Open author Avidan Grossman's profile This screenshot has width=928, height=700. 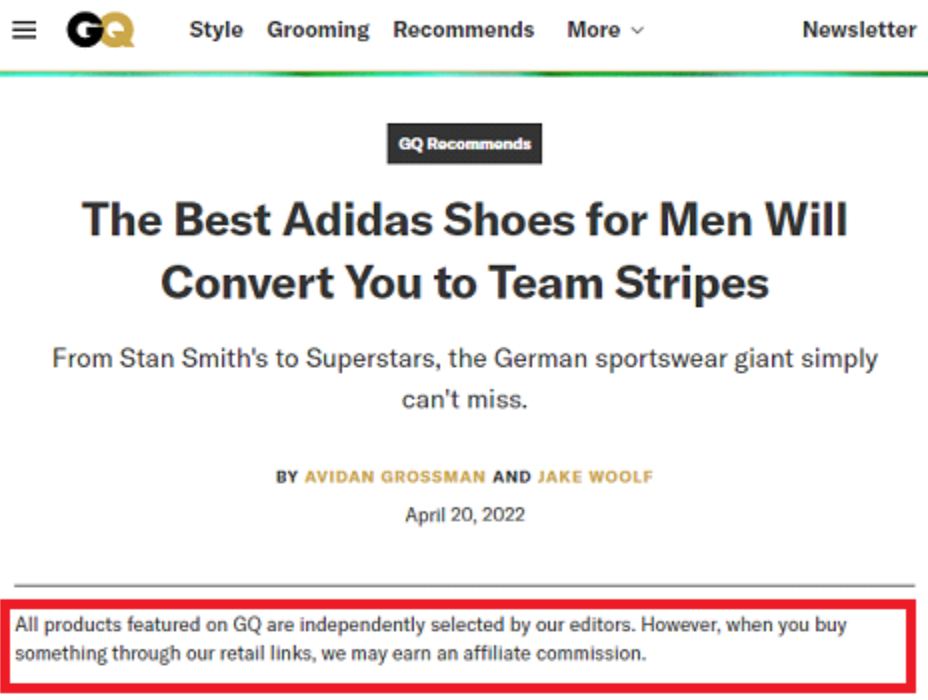395,477
